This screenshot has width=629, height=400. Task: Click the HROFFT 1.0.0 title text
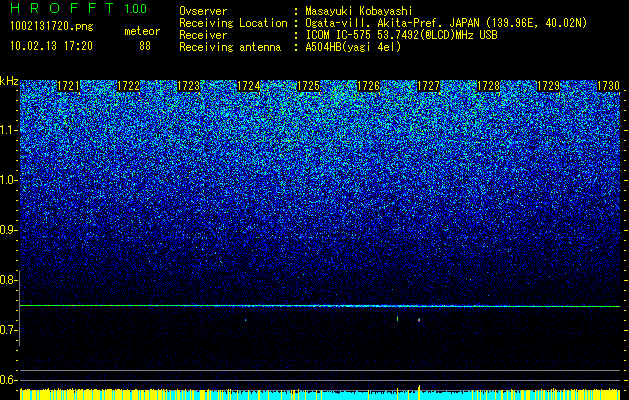point(78,8)
